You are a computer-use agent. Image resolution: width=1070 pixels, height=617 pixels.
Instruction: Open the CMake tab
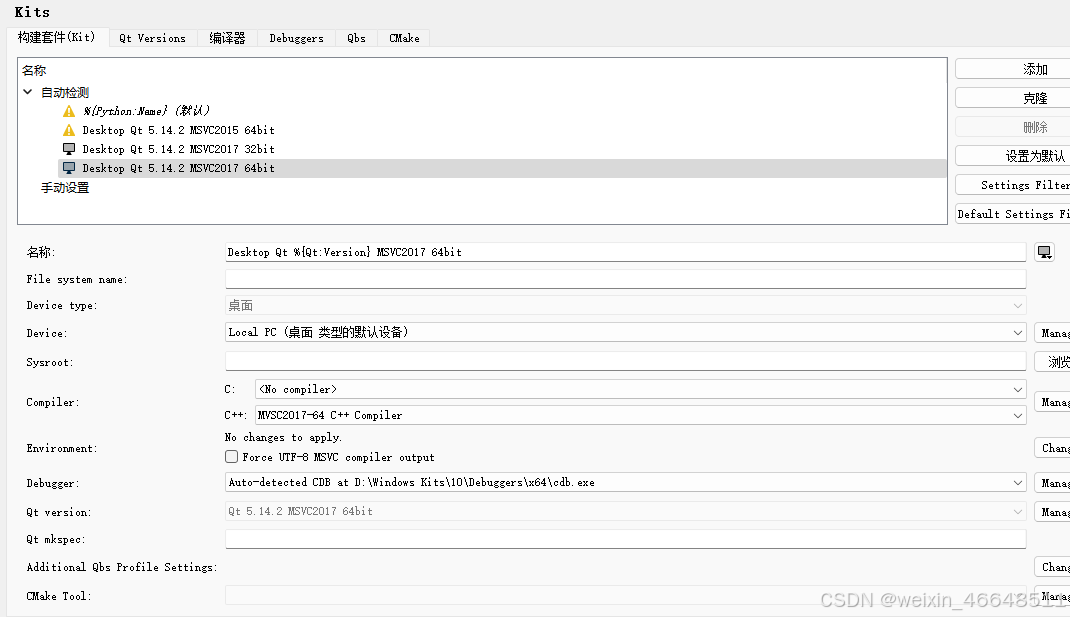[404, 38]
